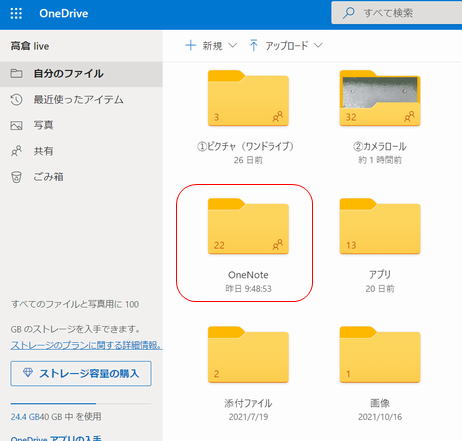Screen dimensions: 462x441
Task: Click the shared icon on the ②カメラロール folder
Action: click(409, 116)
